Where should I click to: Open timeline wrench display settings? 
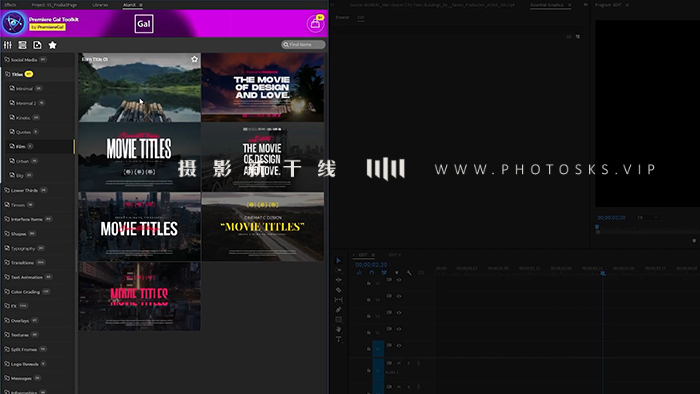pyautogui.click(x=409, y=272)
